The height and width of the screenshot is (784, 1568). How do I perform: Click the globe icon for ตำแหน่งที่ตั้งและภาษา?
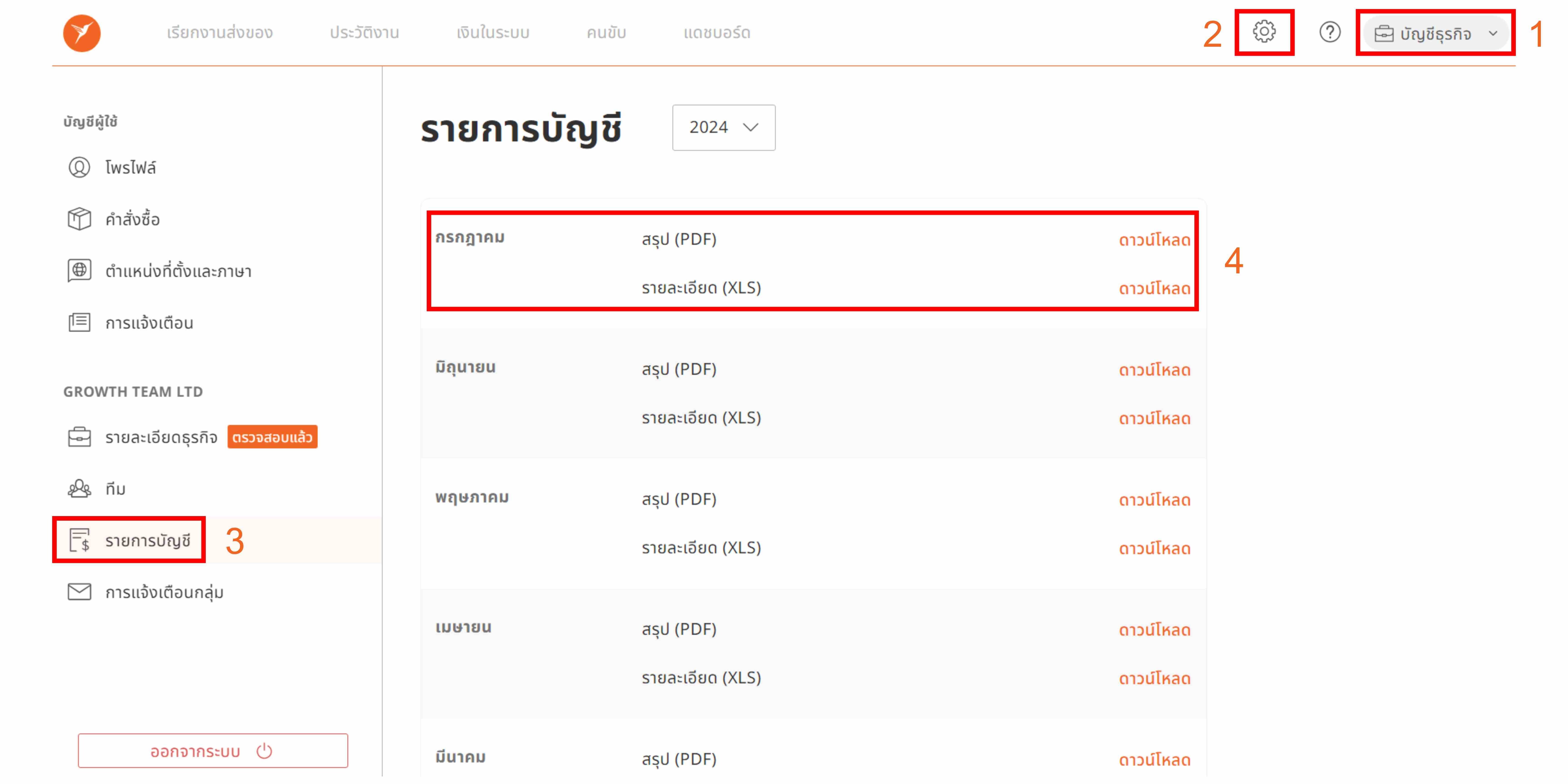[79, 270]
